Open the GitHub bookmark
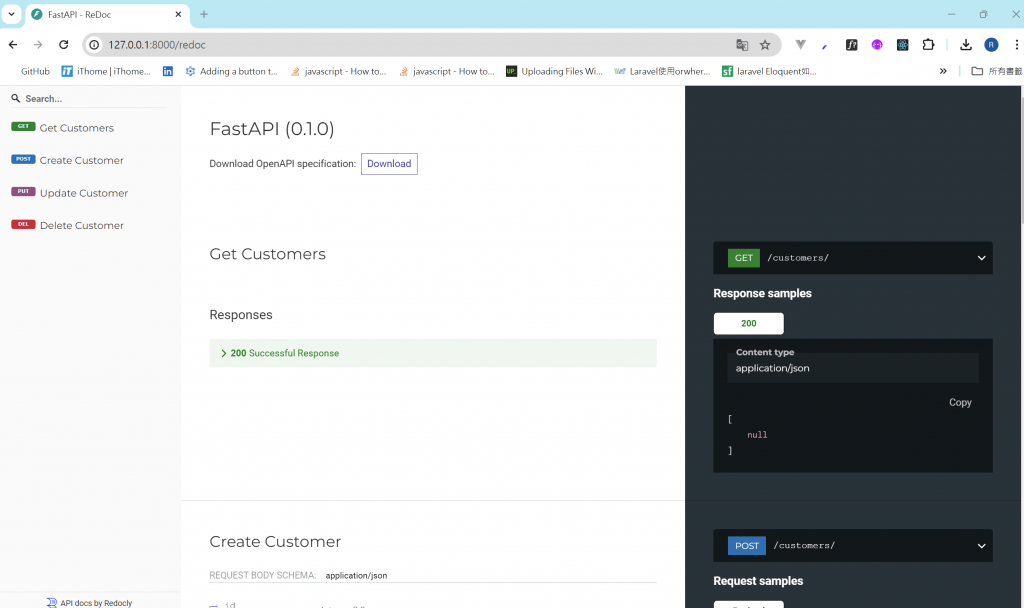Screen dimensions: 1024x608 (x=35, y=71)
